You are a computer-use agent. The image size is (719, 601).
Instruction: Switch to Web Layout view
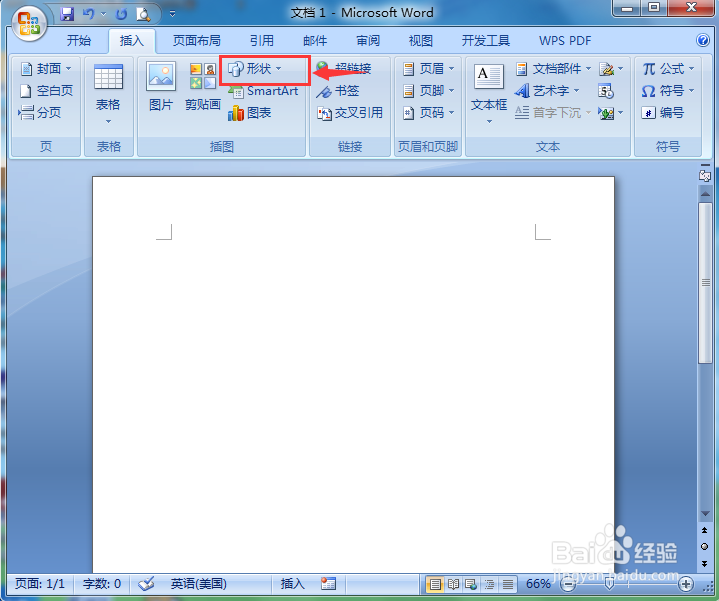[471, 584]
